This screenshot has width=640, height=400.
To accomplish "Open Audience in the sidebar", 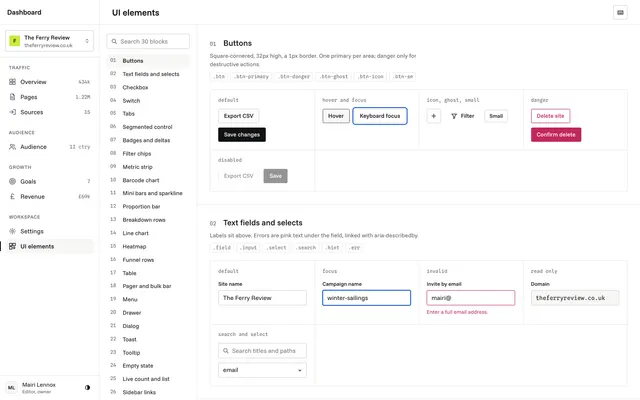I will [49, 147].
